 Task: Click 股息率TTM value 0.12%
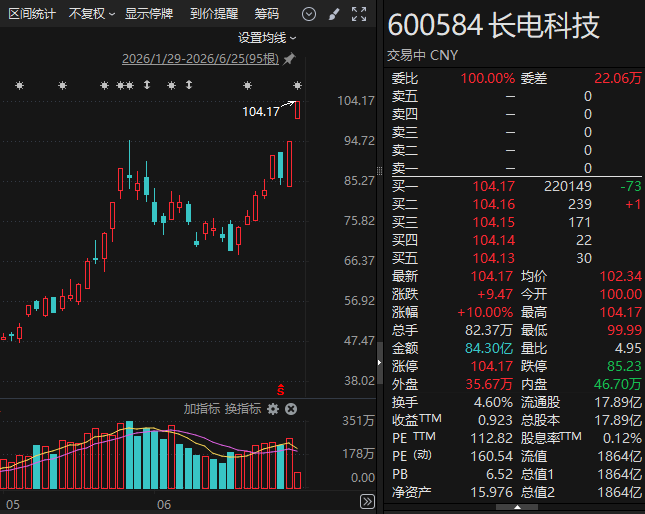[x=622, y=438]
